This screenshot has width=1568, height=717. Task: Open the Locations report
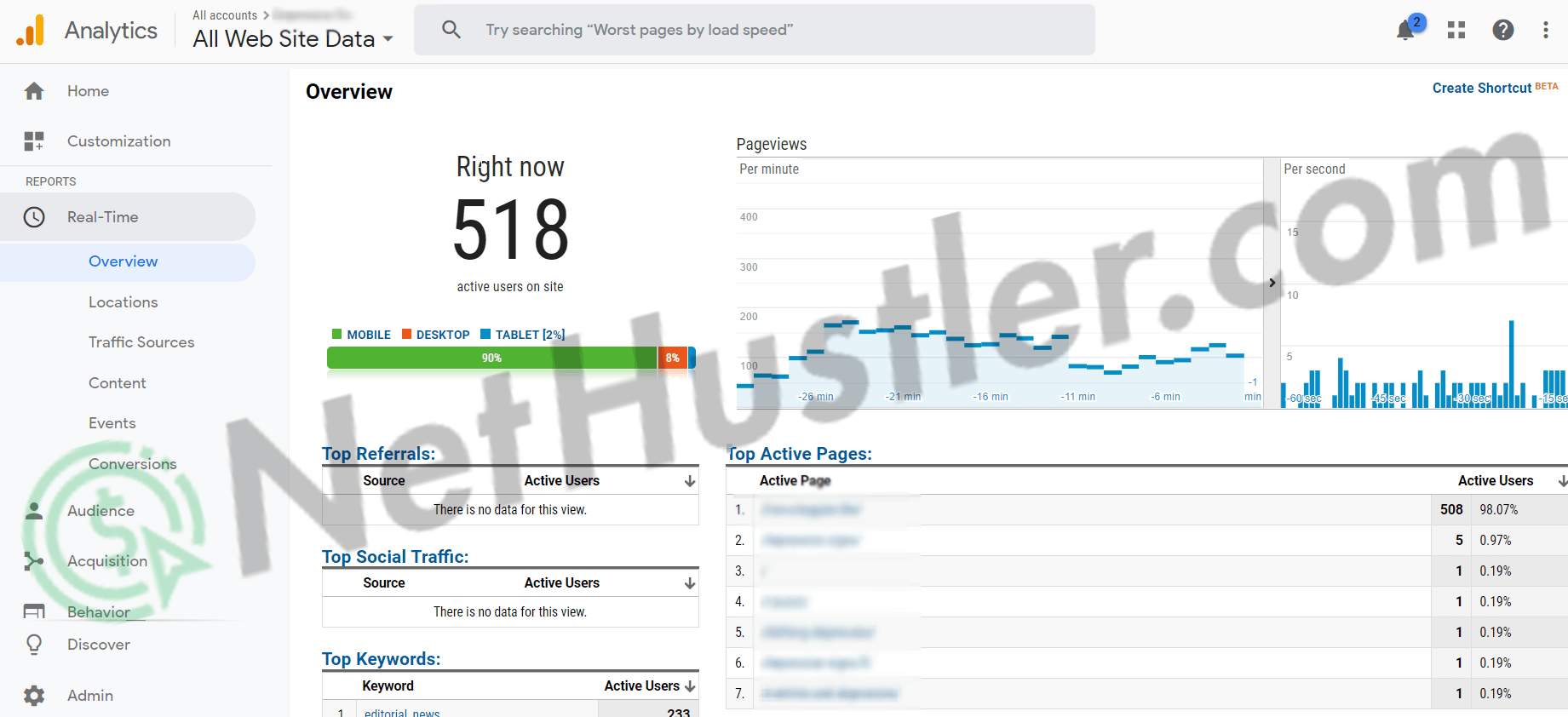pos(123,302)
